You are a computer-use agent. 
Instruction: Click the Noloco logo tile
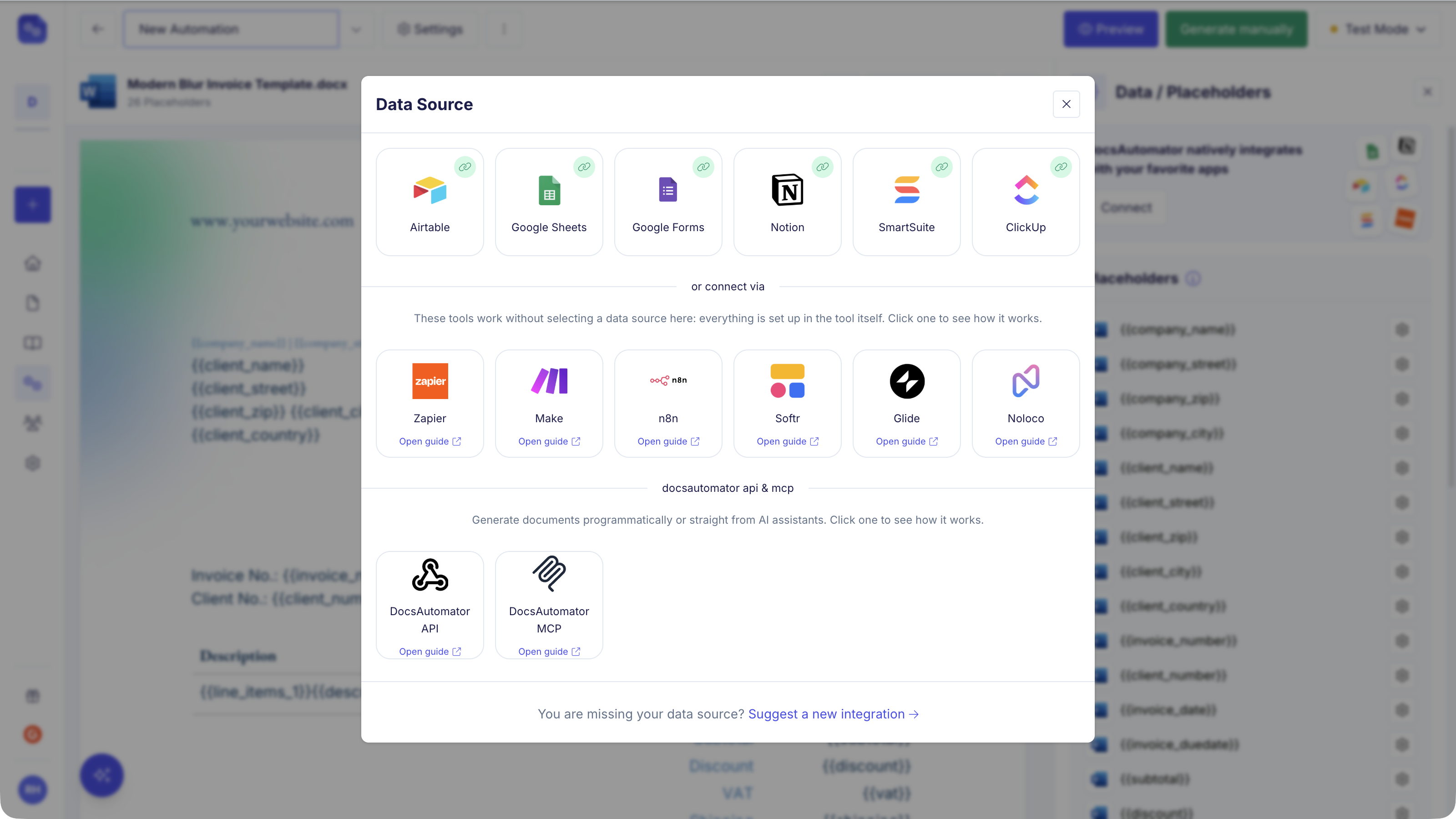point(1026,381)
